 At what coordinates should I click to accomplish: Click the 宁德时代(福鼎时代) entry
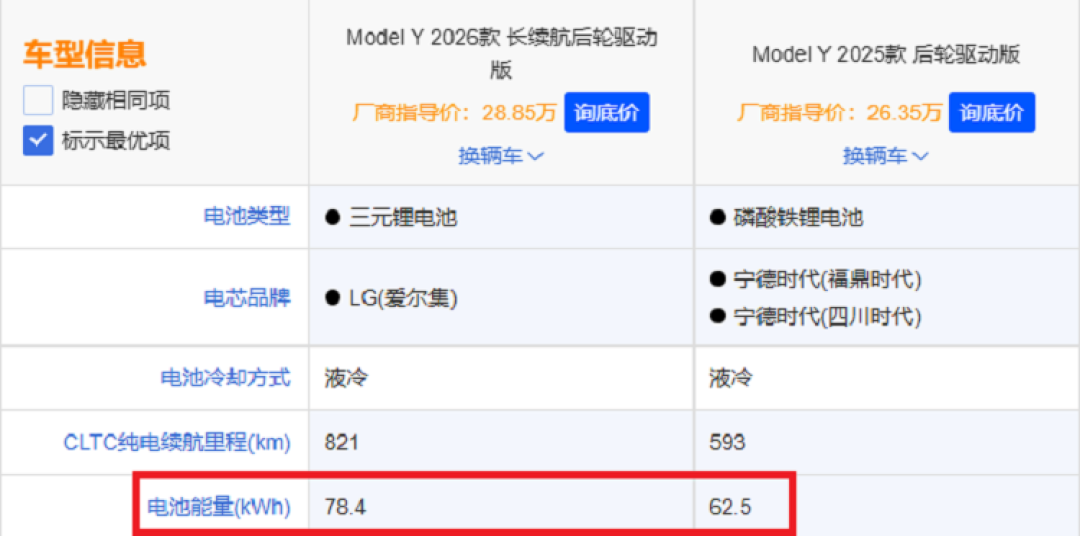pyautogui.click(x=827, y=280)
